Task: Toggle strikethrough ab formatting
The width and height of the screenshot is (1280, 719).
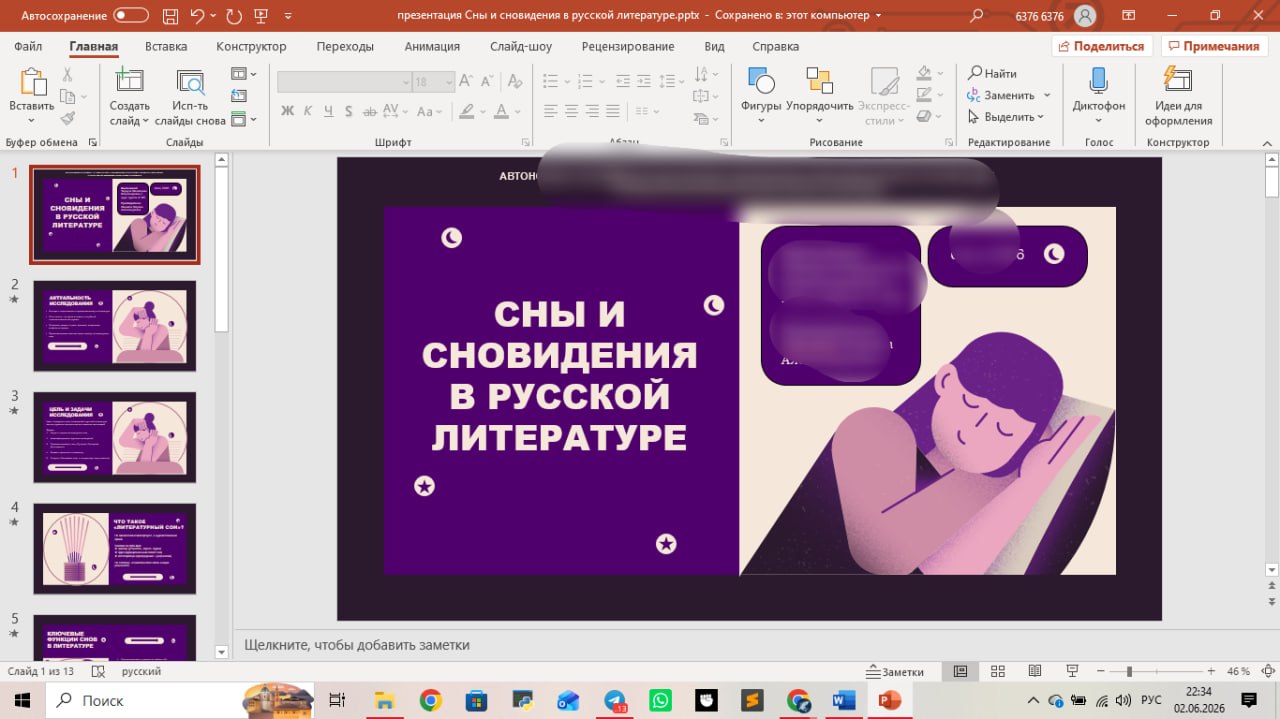Action: click(x=372, y=111)
